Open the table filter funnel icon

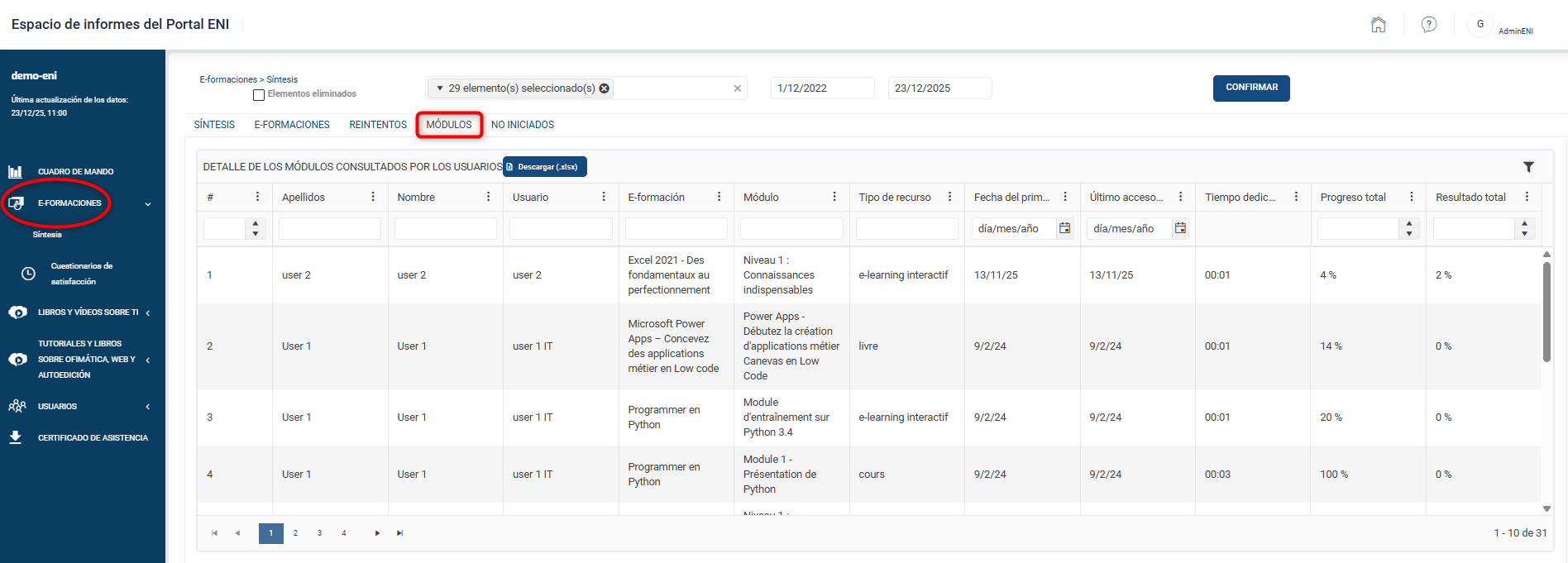1528,167
